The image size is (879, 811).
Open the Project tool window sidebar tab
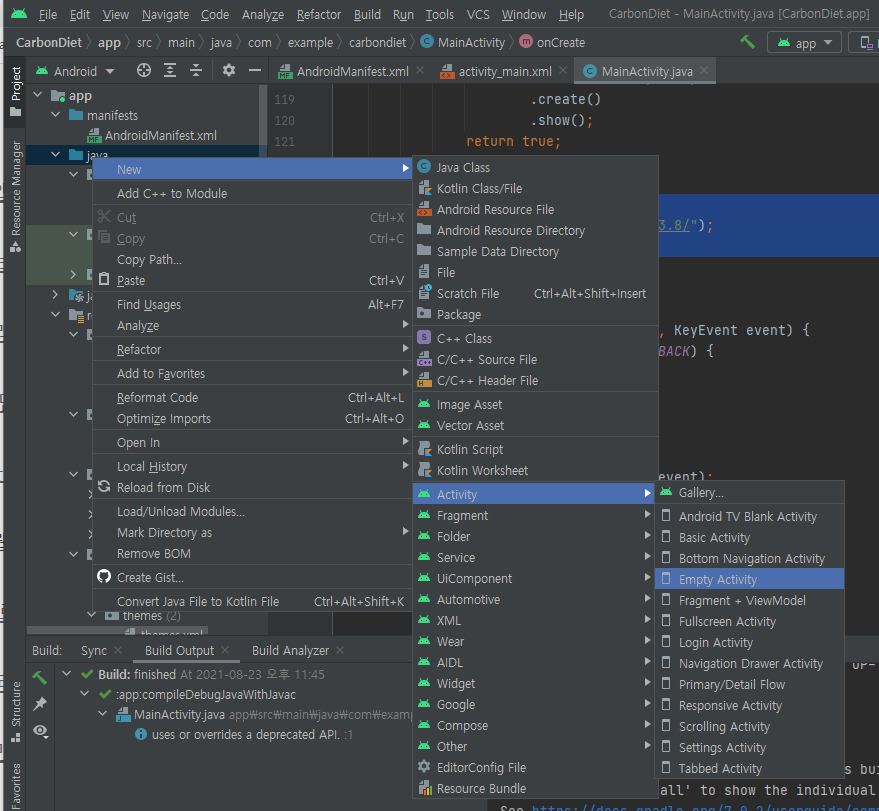point(15,91)
